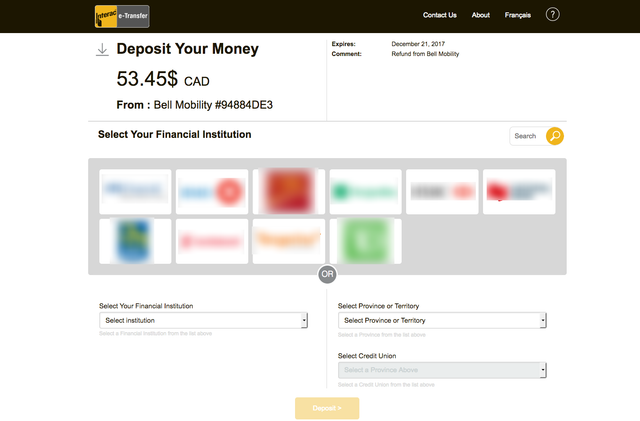Switch language to Français
Viewport: 640px width, 421px height.
tap(518, 15)
